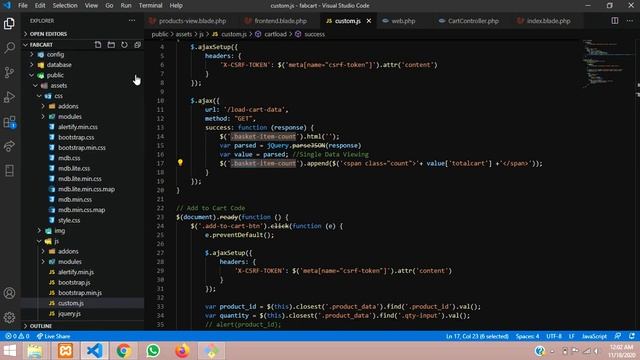The image size is (640, 360).
Task: Open the Help menu
Action: coord(176,5)
